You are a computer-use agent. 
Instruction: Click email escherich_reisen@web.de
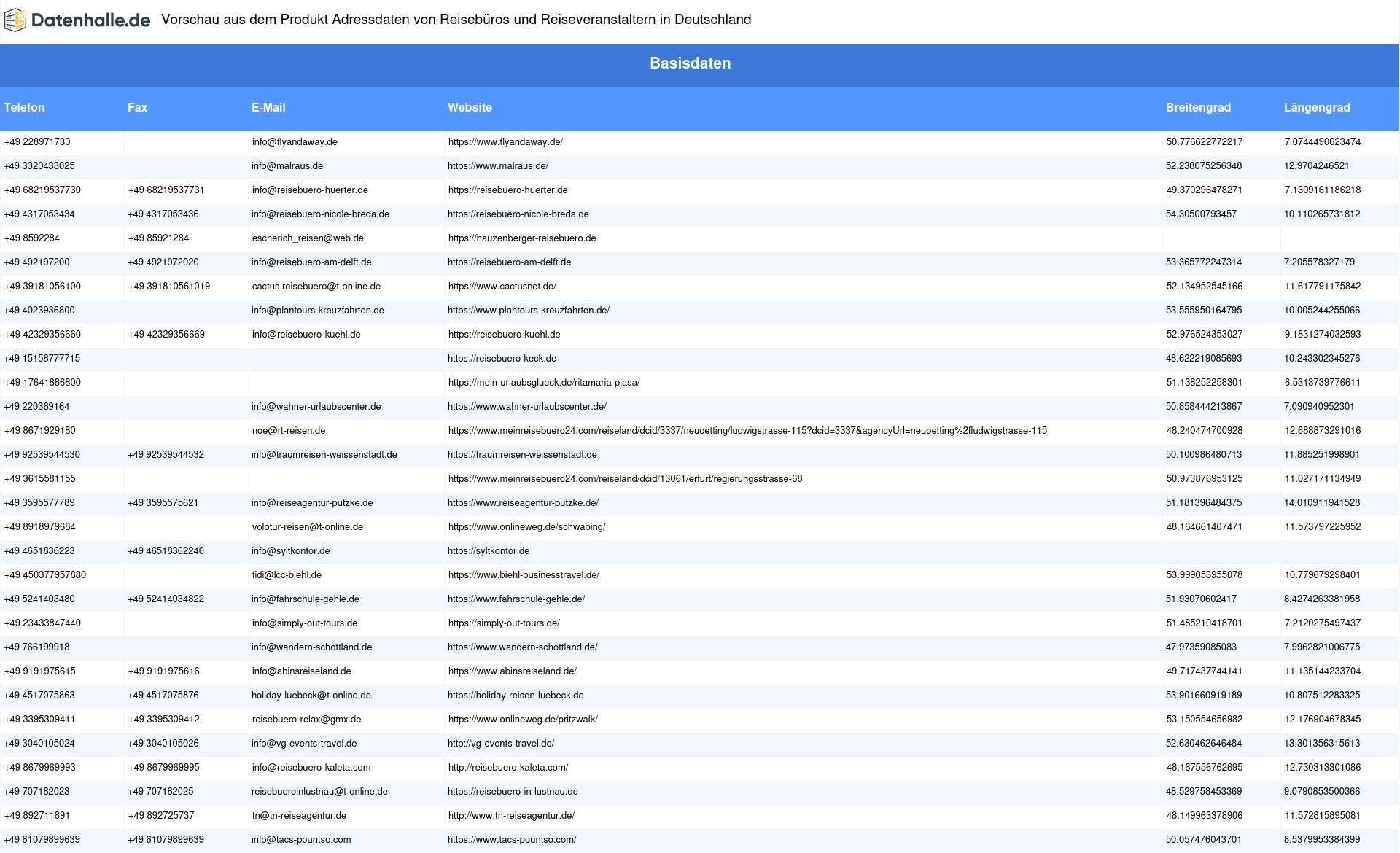[x=308, y=238]
